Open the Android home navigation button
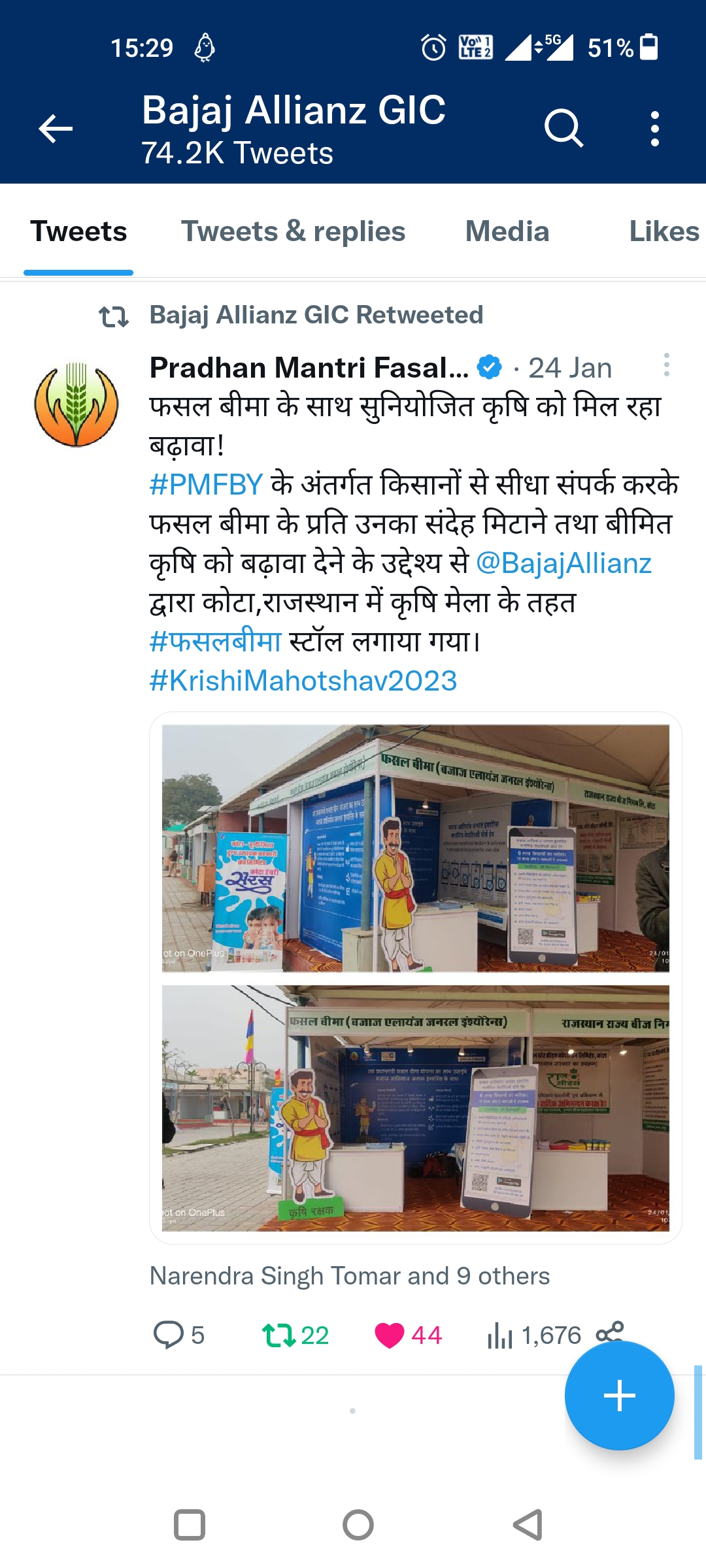This screenshot has height=1568, width=706. [x=358, y=1526]
